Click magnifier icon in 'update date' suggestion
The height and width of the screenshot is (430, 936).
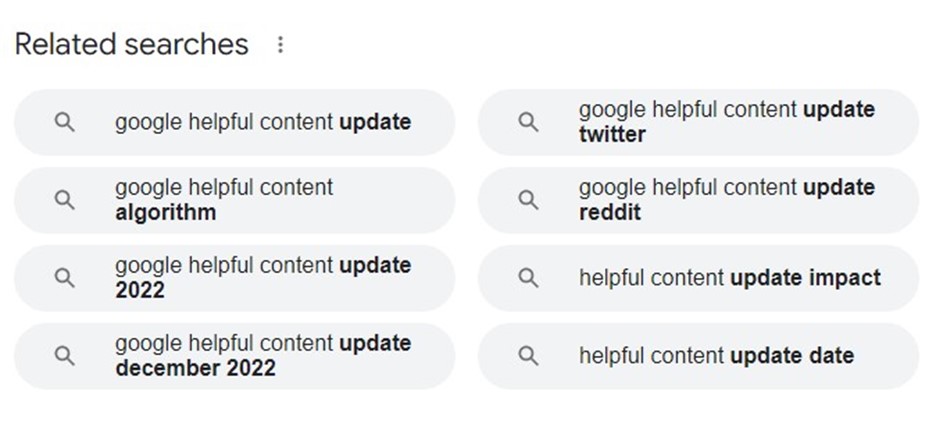pyautogui.click(x=528, y=356)
